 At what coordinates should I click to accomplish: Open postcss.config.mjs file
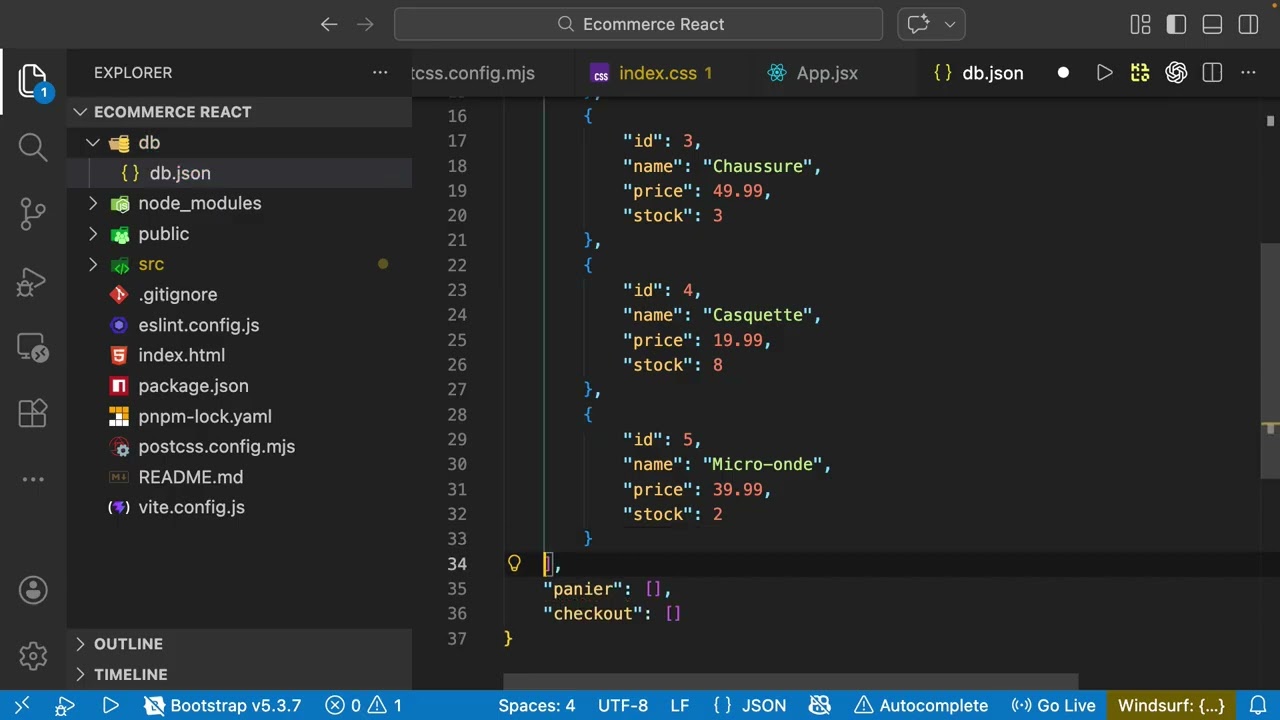click(x=240, y=447)
